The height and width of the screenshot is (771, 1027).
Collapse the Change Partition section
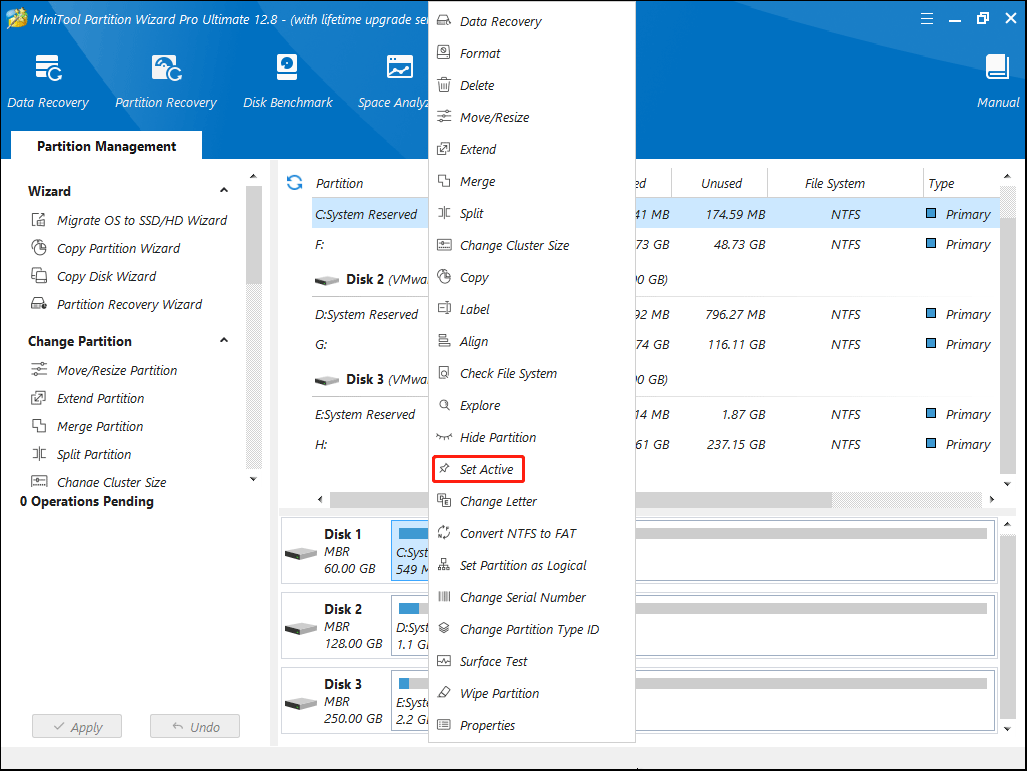tap(224, 341)
